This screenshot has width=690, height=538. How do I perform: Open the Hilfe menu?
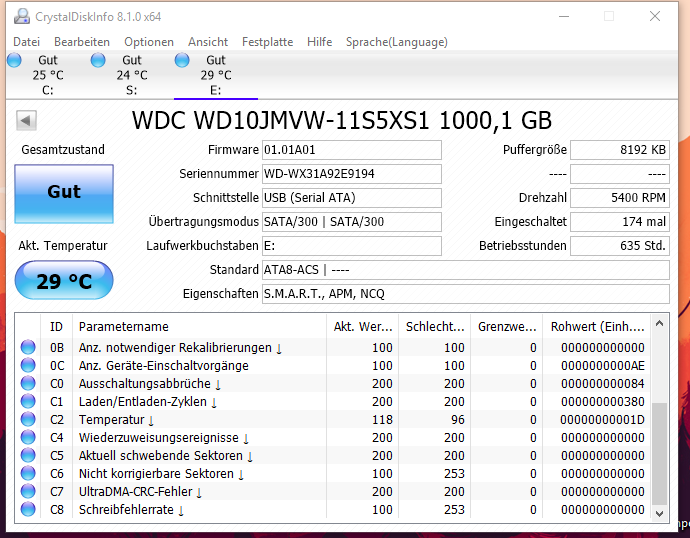pos(319,42)
